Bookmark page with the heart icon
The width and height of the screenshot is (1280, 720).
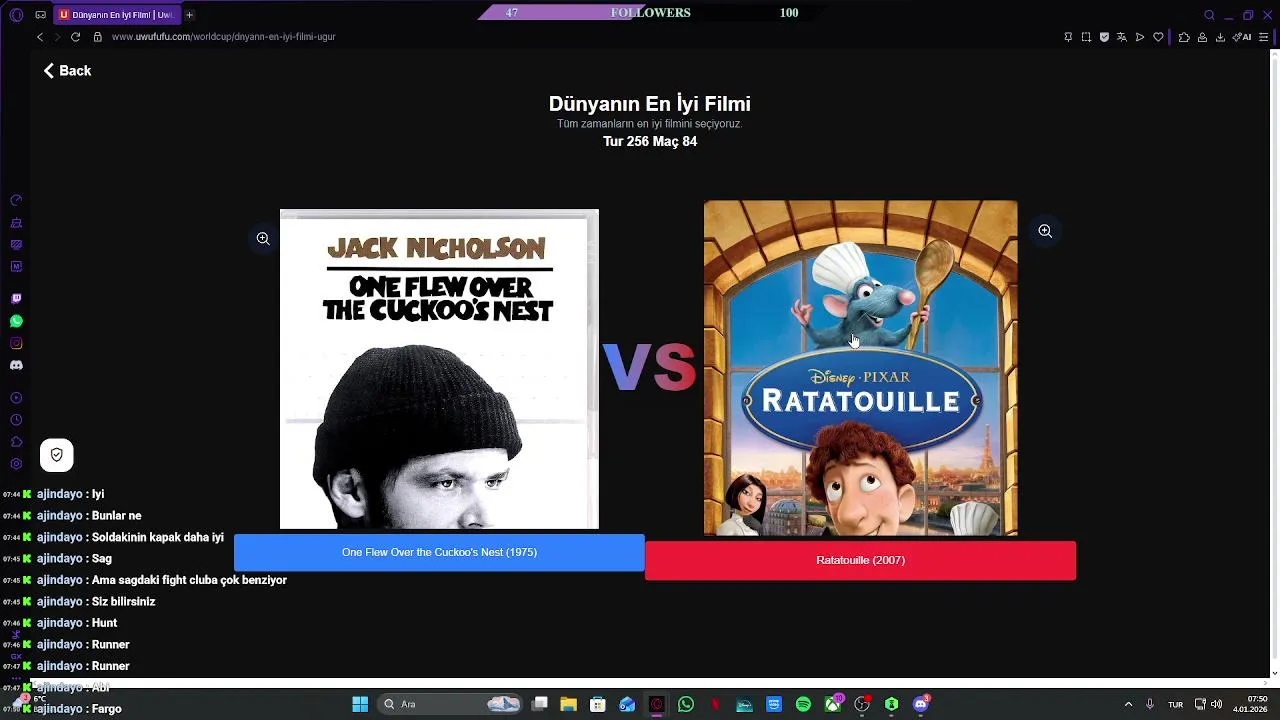click(x=1158, y=37)
